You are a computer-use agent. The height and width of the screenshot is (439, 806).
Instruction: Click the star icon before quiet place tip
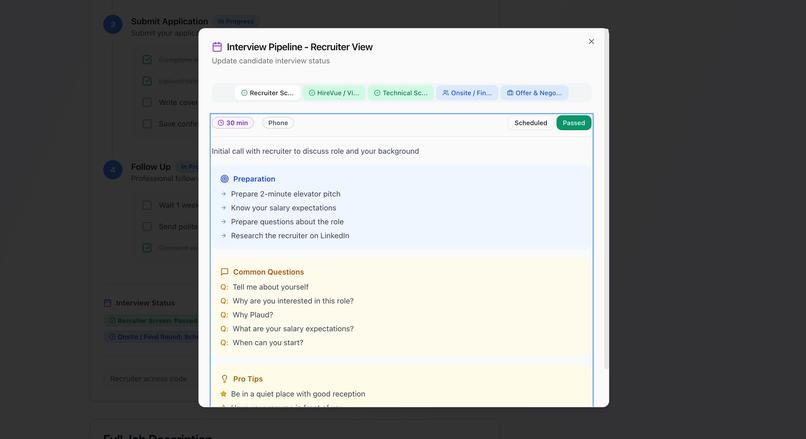click(224, 394)
